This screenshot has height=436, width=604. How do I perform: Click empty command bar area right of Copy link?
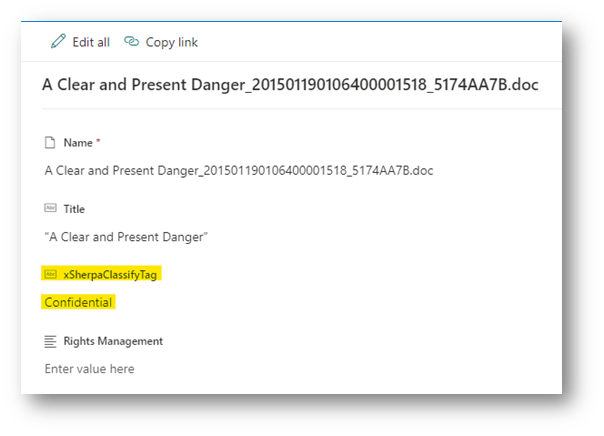[380, 42]
